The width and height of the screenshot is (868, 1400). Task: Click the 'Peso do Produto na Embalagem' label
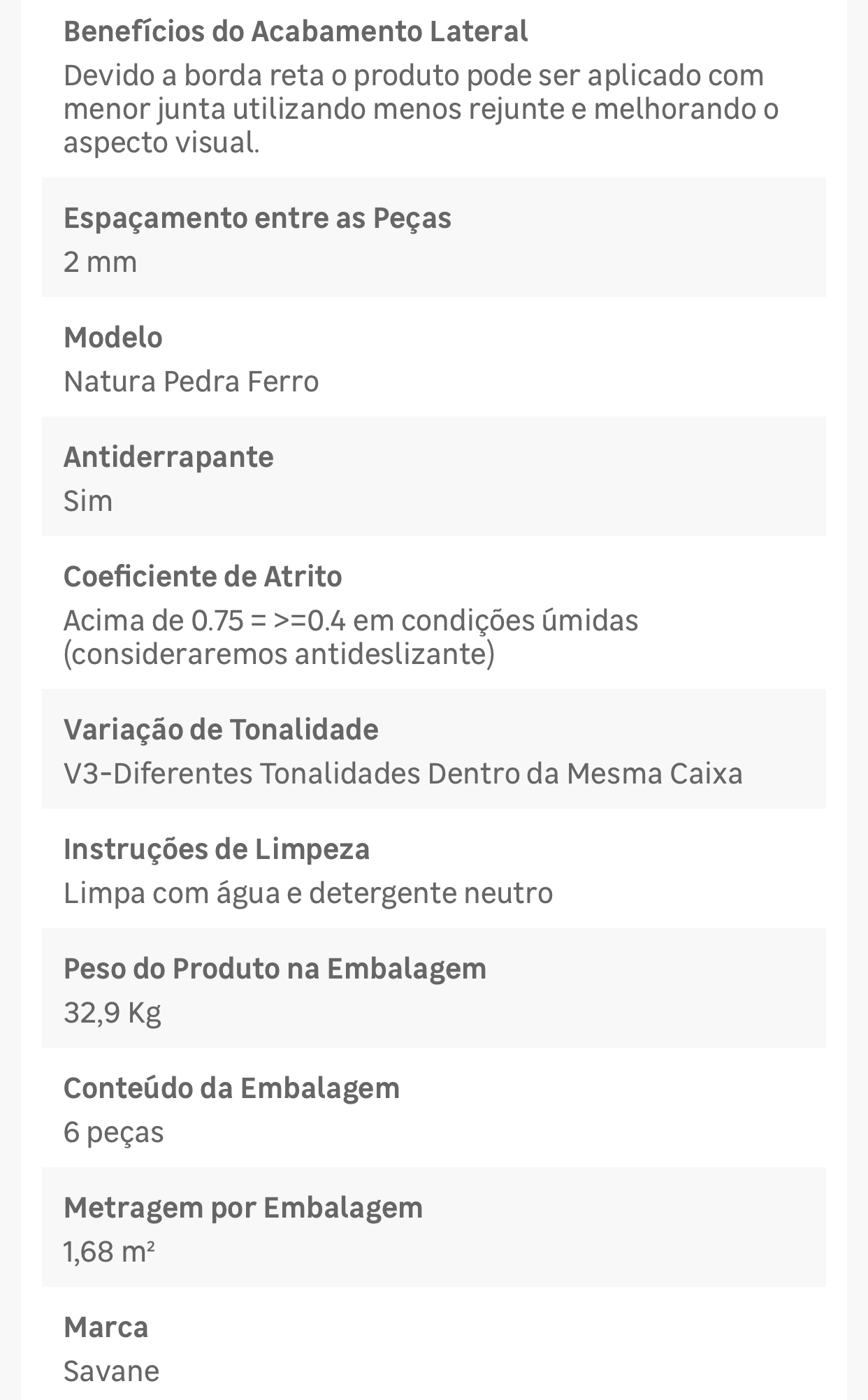[275, 969]
